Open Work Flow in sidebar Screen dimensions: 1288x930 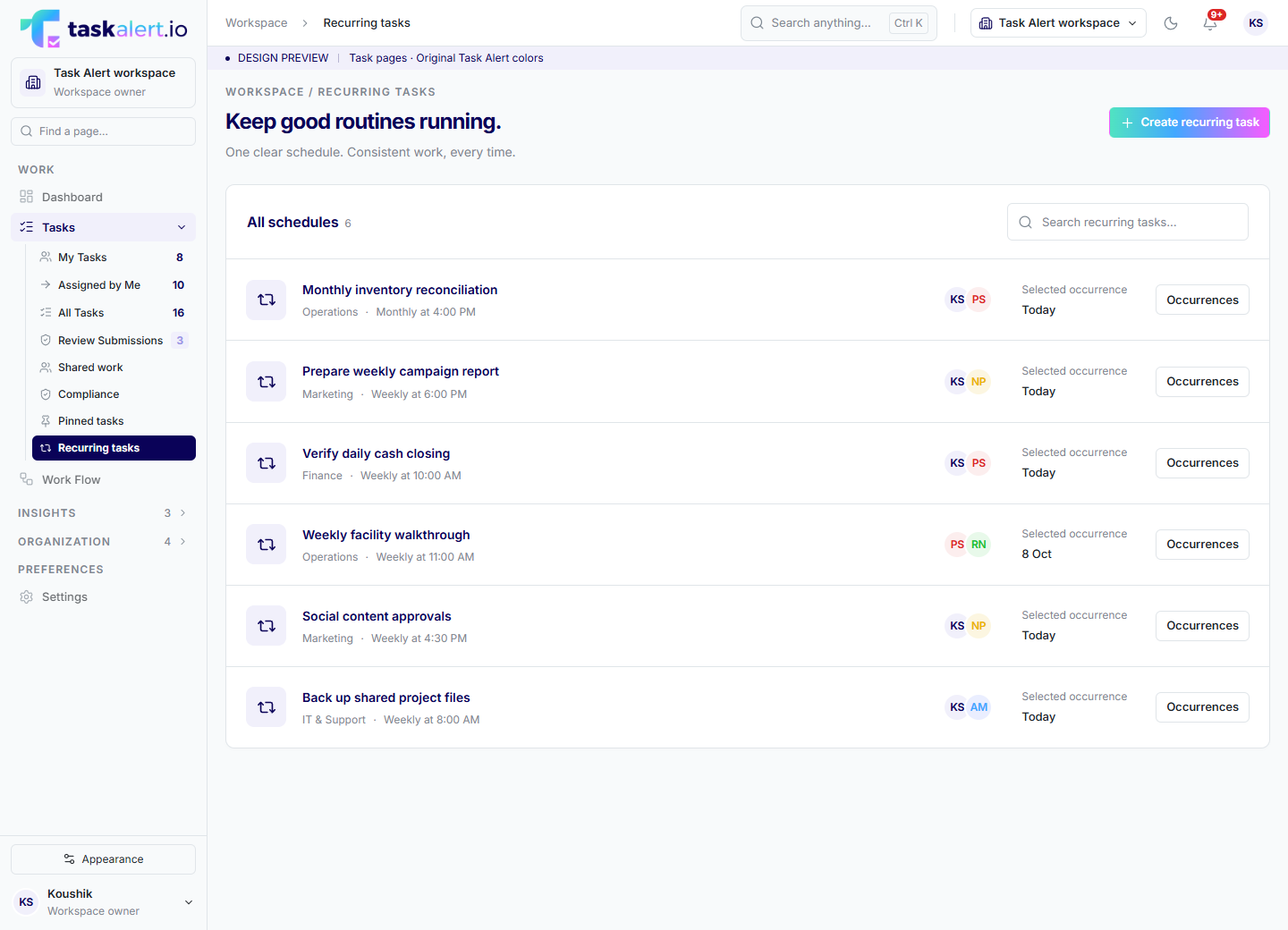103,479
